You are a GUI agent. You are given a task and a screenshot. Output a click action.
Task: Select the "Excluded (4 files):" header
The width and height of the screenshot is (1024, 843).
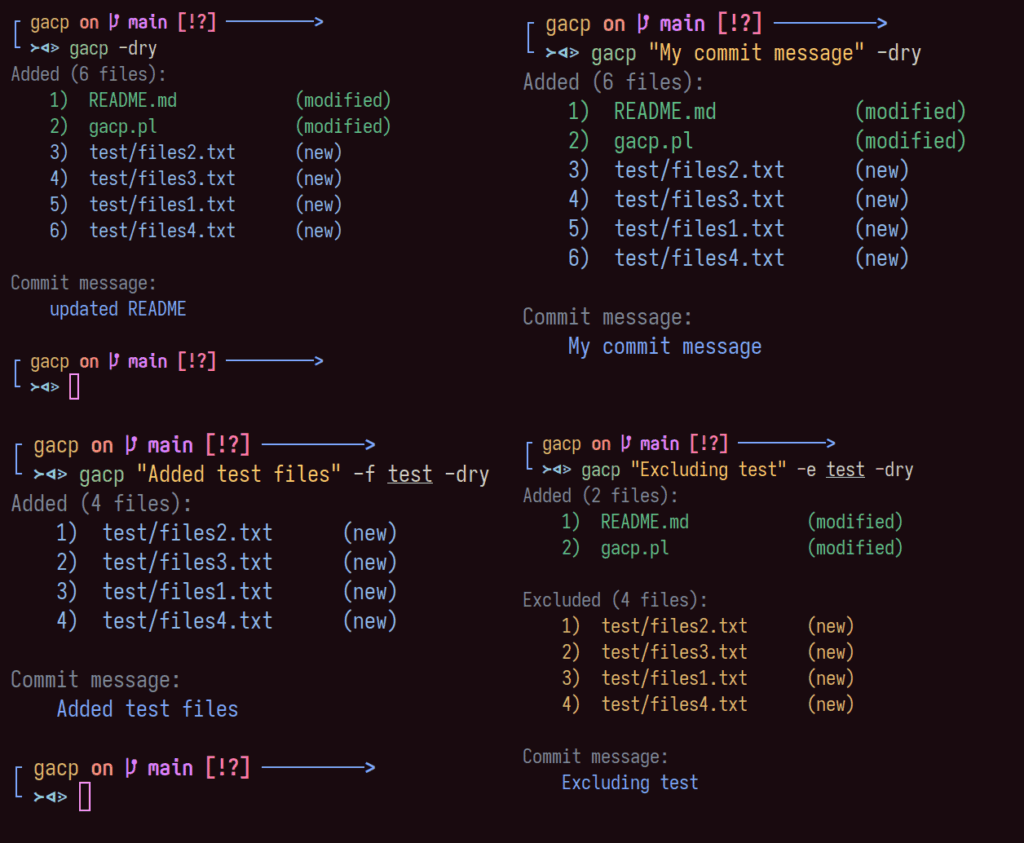[615, 600]
